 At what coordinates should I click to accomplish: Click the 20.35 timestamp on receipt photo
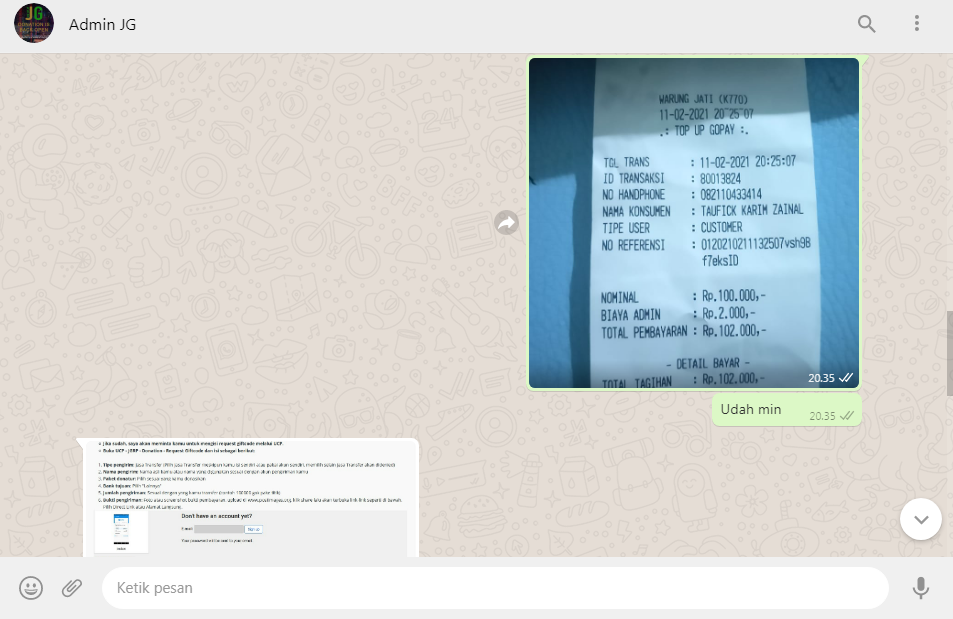[x=821, y=378]
